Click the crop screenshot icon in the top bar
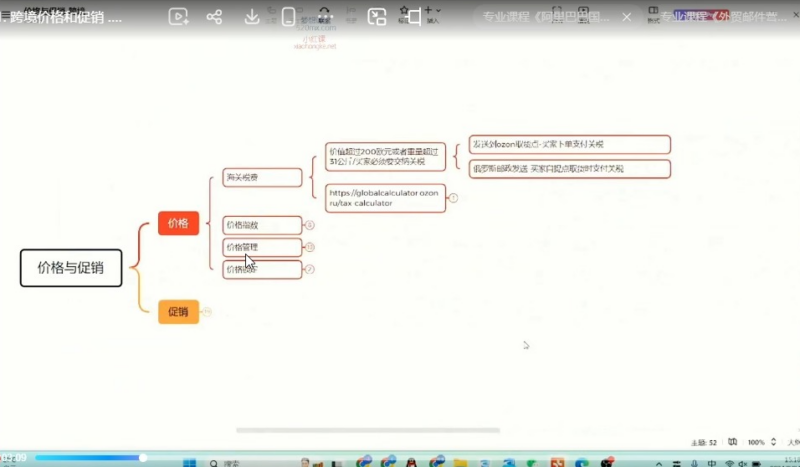 (414, 17)
